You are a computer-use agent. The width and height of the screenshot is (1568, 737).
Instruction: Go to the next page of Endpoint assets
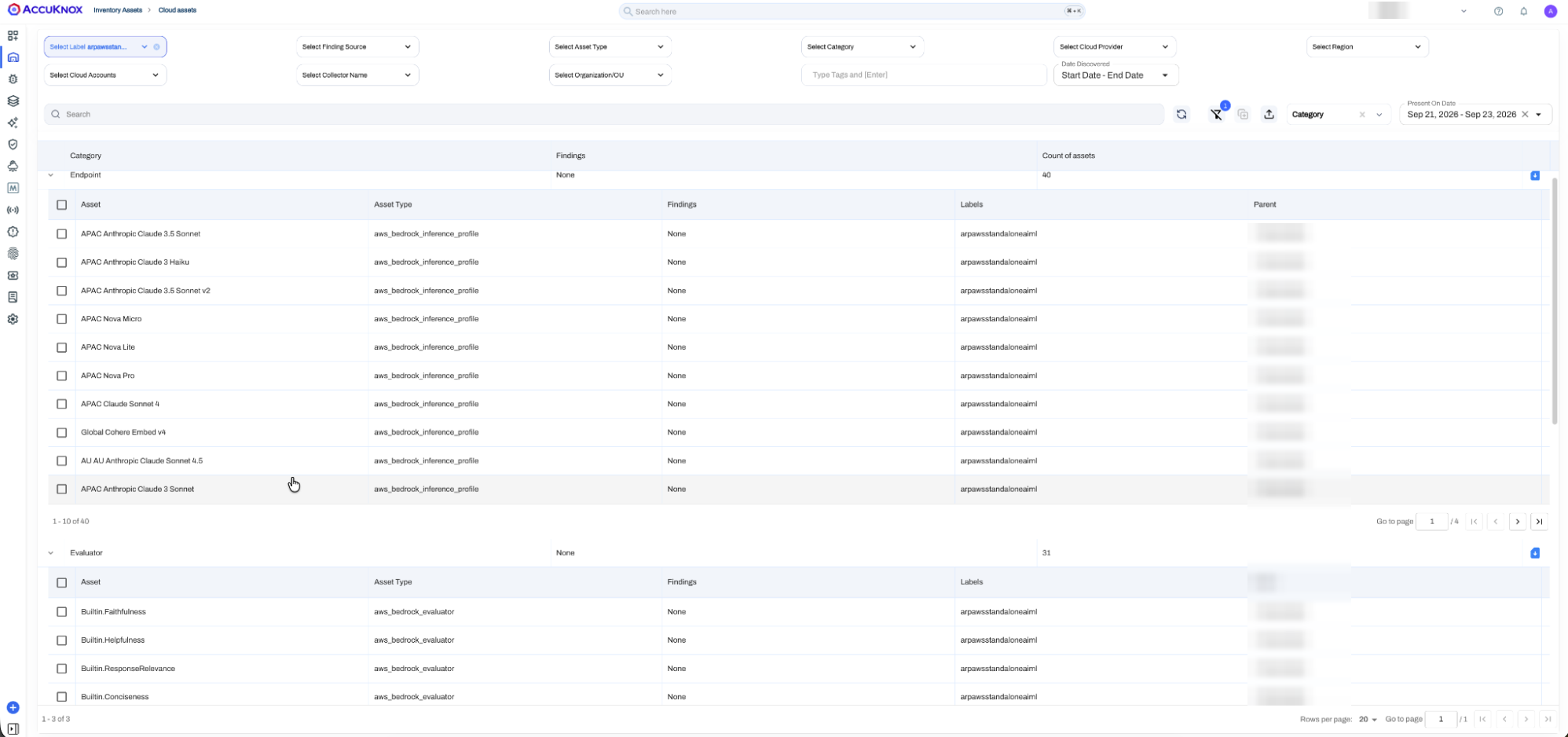coord(1518,522)
